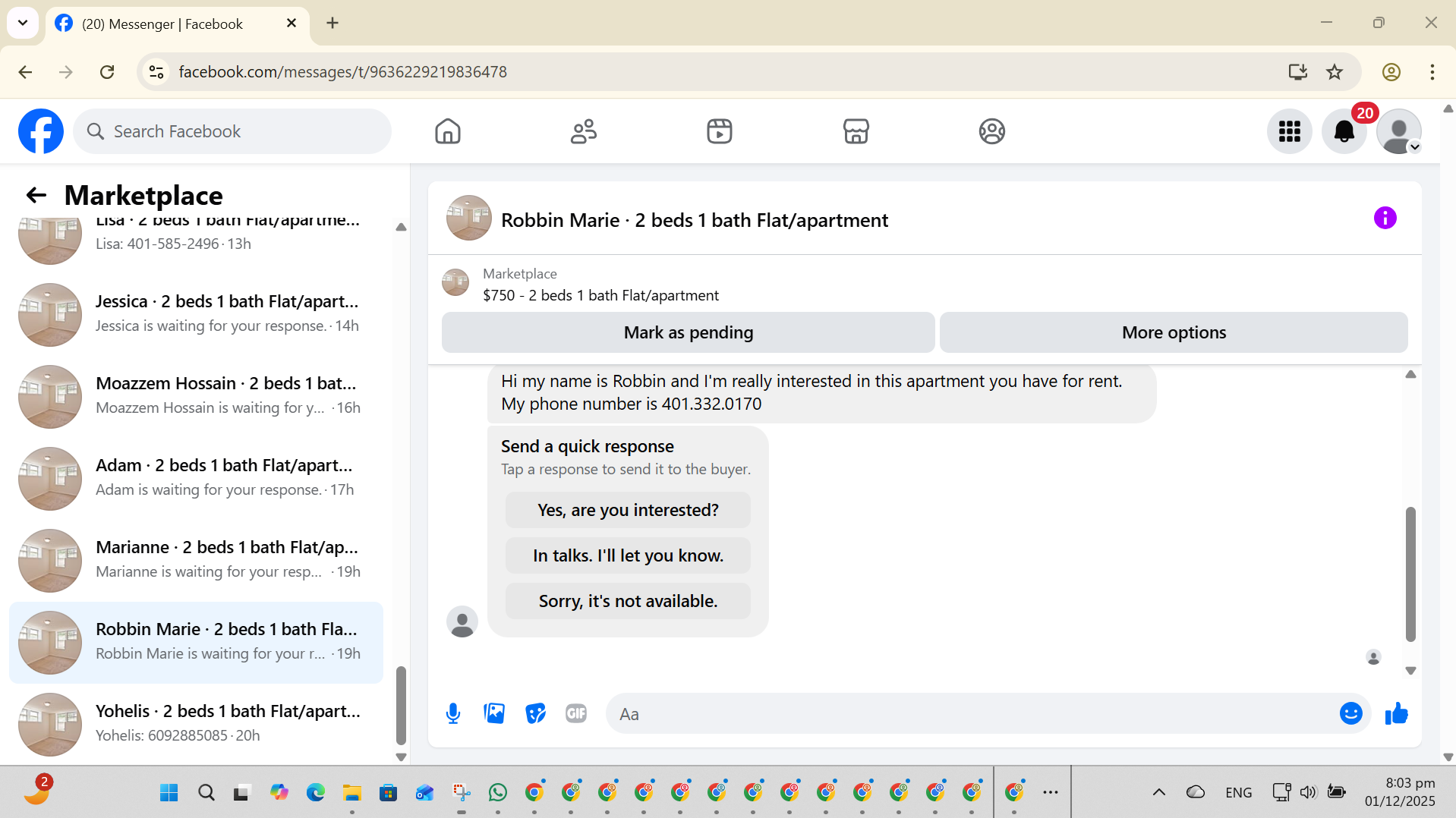The image size is (1456, 818).
Task: Send a thumbs-up like
Action: click(1396, 713)
